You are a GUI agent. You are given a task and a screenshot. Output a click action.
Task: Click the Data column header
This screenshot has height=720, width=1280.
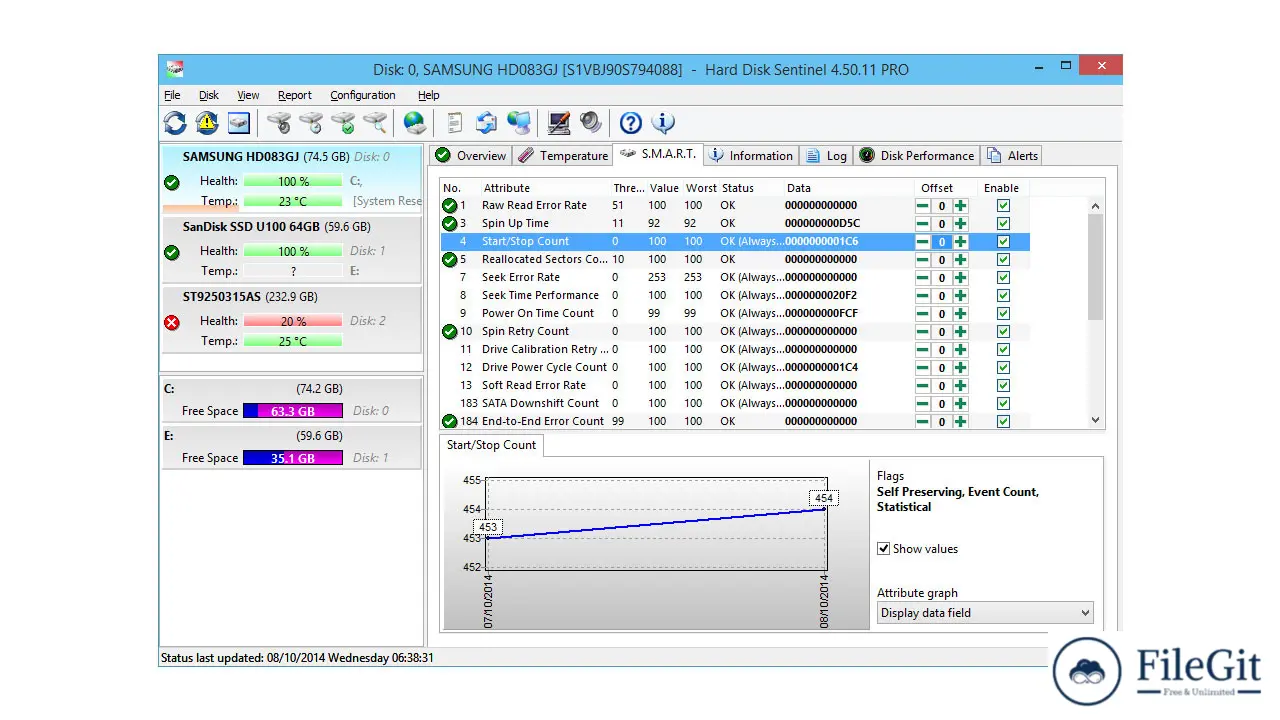799,188
